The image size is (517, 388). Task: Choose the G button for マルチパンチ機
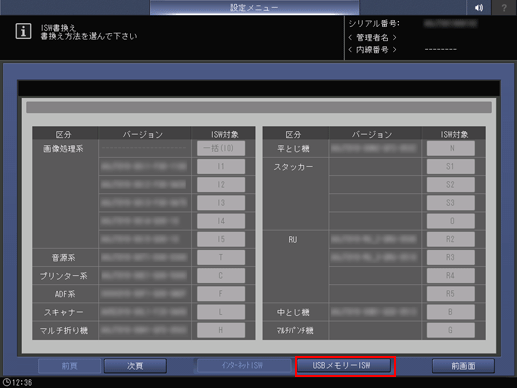click(451, 330)
